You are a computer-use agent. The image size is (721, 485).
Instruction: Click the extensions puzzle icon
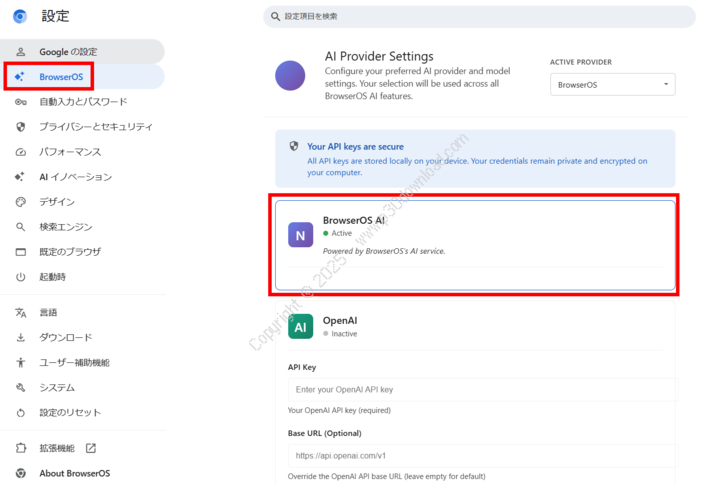20,448
